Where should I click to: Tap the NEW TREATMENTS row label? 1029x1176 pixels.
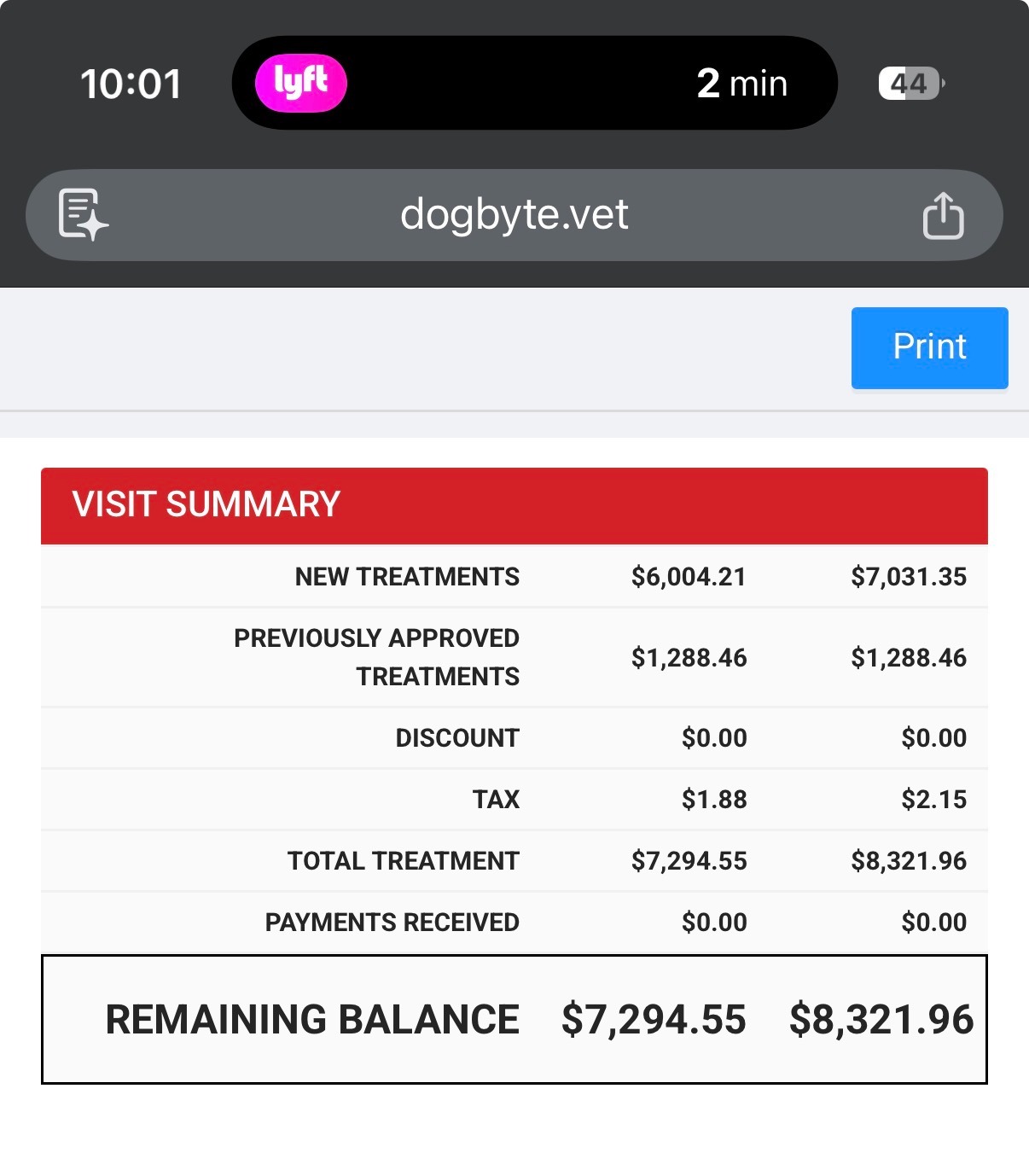[x=407, y=577]
